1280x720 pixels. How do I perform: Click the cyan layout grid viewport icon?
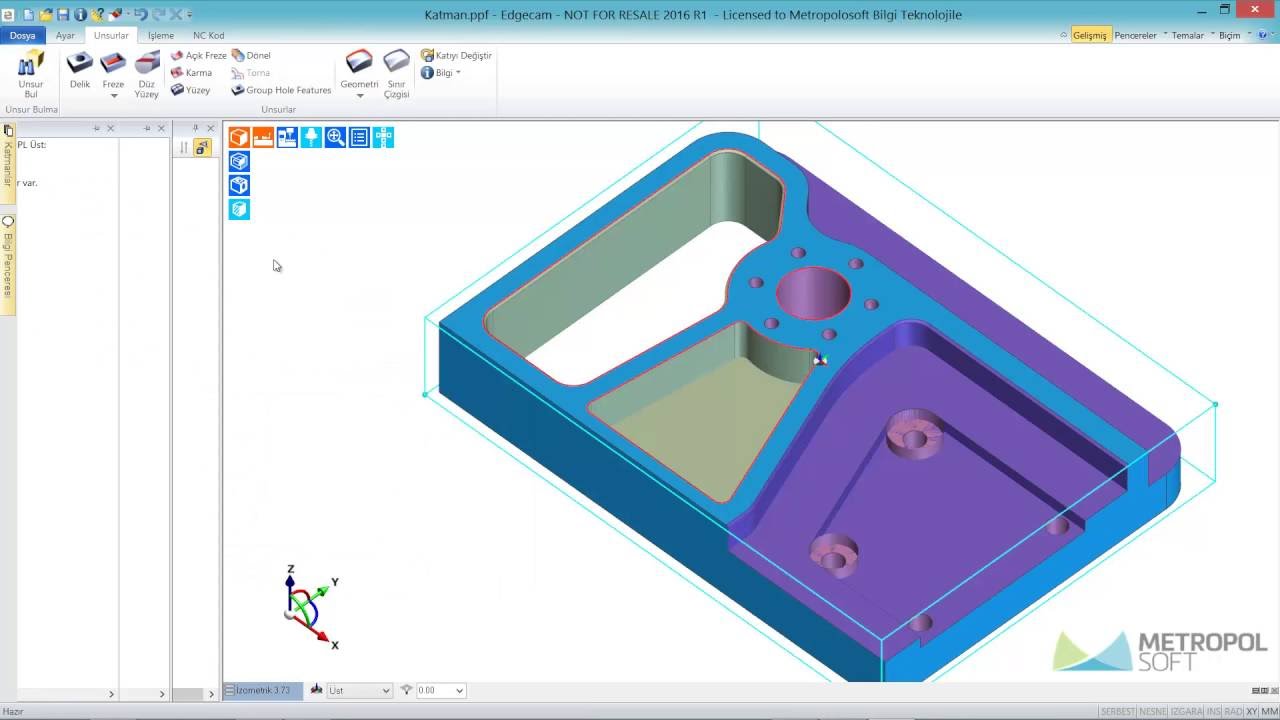click(x=383, y=137)
